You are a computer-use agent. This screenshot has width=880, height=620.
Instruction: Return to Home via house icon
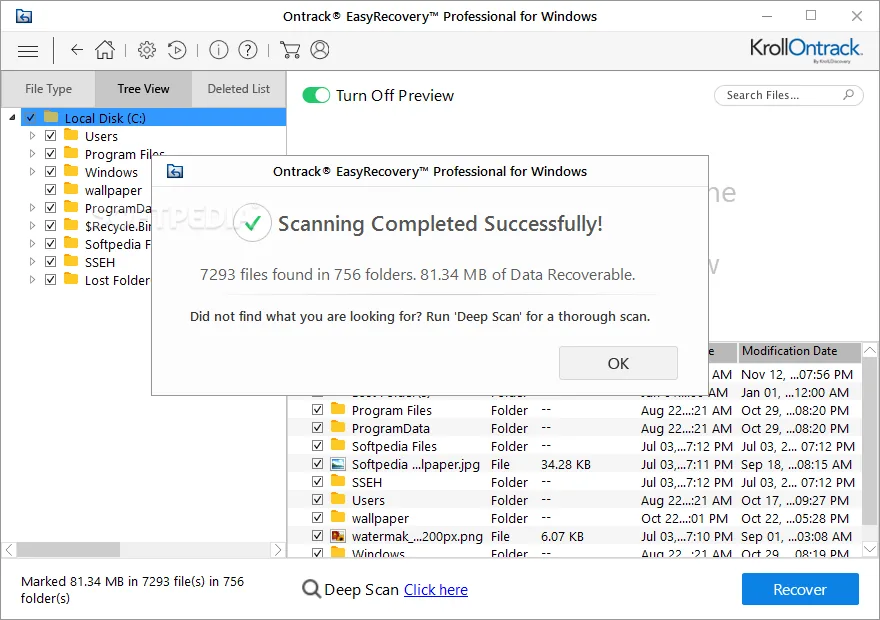coord(104,50)
